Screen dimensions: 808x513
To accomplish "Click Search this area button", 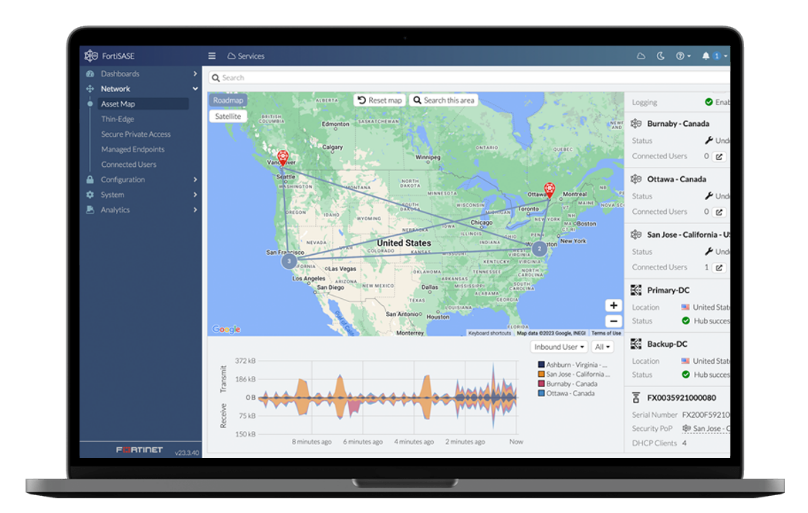I will (x=444, y=100).
